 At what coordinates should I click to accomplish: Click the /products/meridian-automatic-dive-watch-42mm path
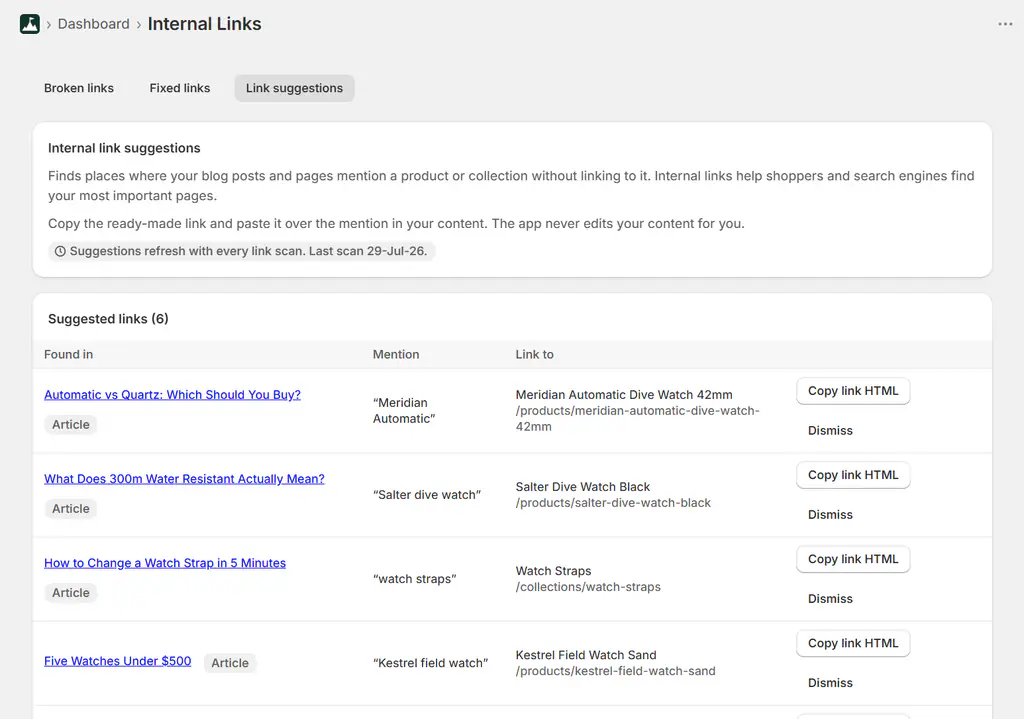pyautogui.click(x=637, y=419)
